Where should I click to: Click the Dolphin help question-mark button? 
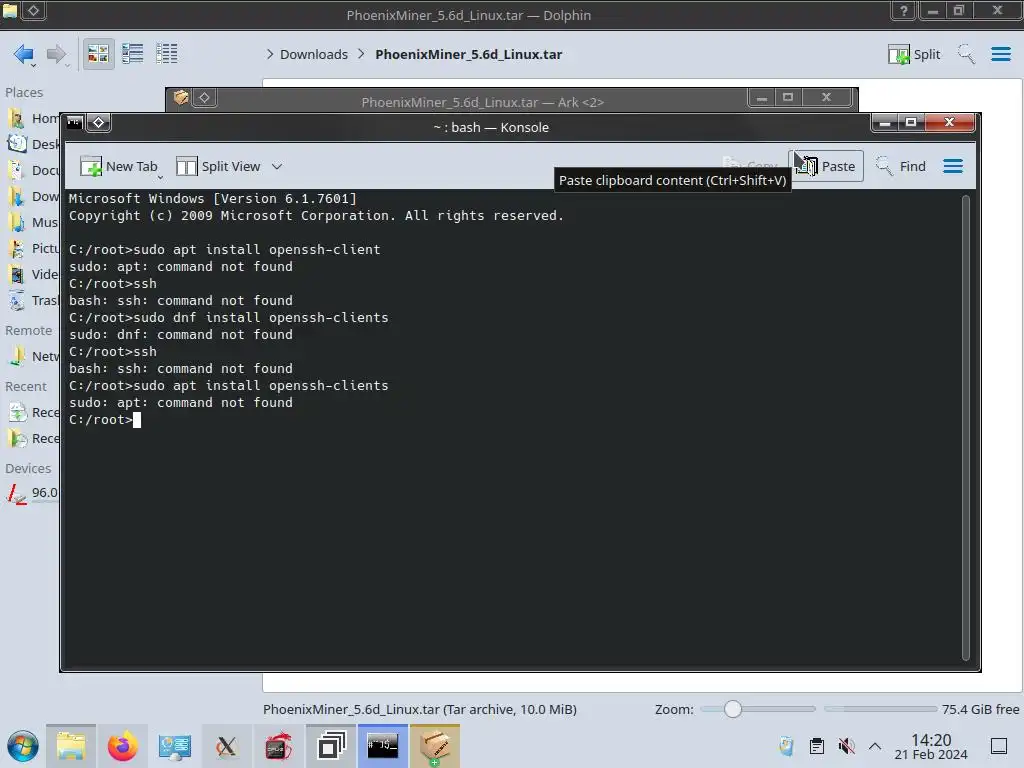(x=903, y=10)
